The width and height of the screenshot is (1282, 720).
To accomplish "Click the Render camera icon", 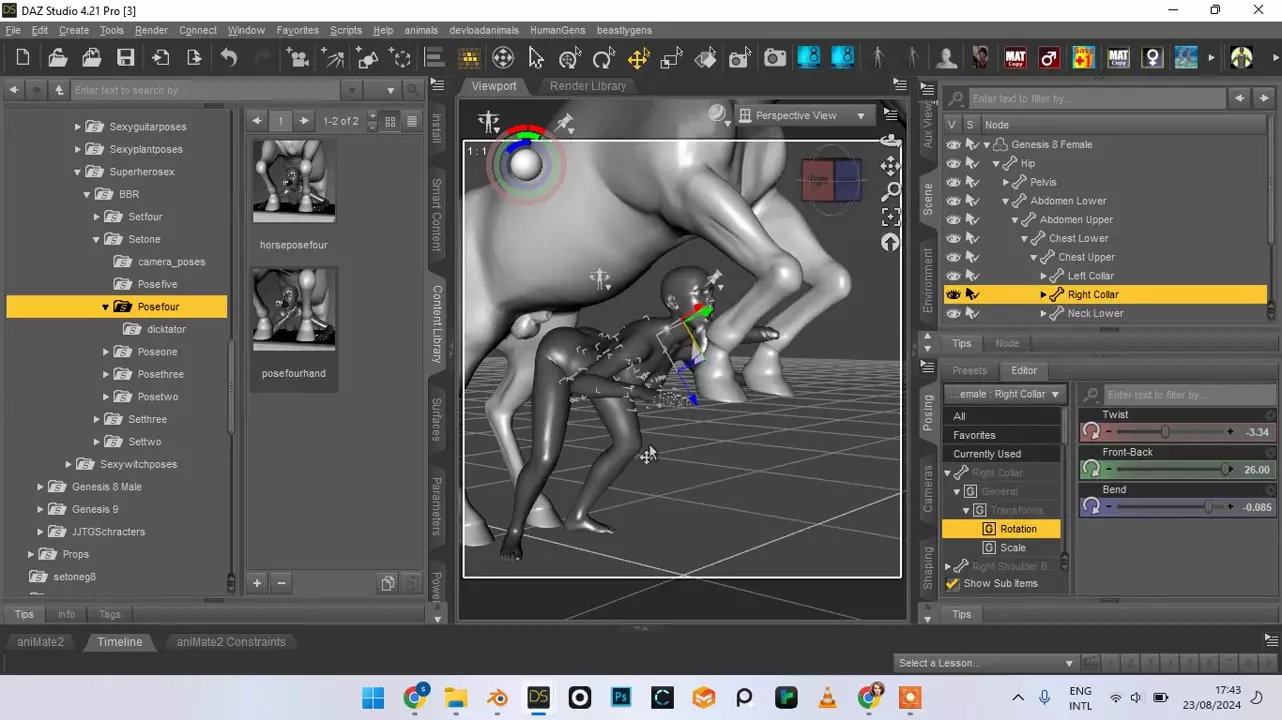I will coord(775,58).
